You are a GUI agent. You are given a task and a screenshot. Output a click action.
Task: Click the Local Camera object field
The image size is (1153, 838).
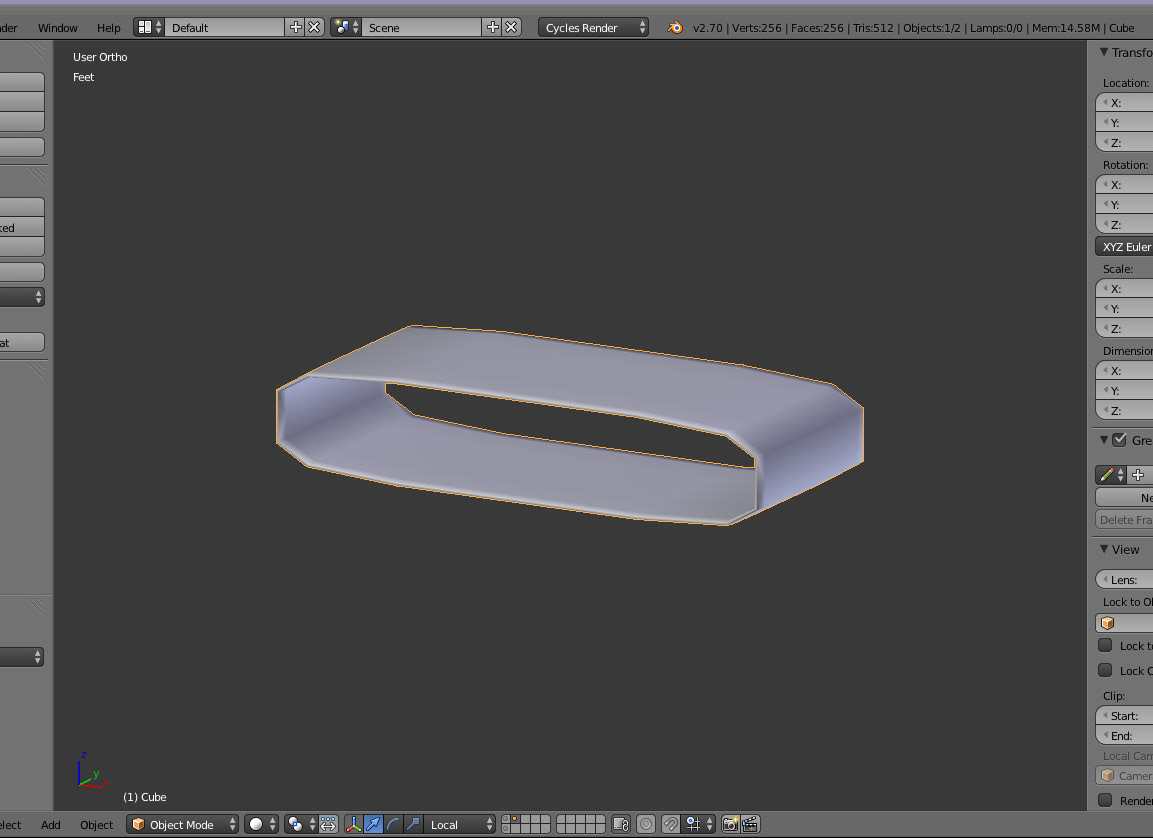click(x=1124, y=776)
